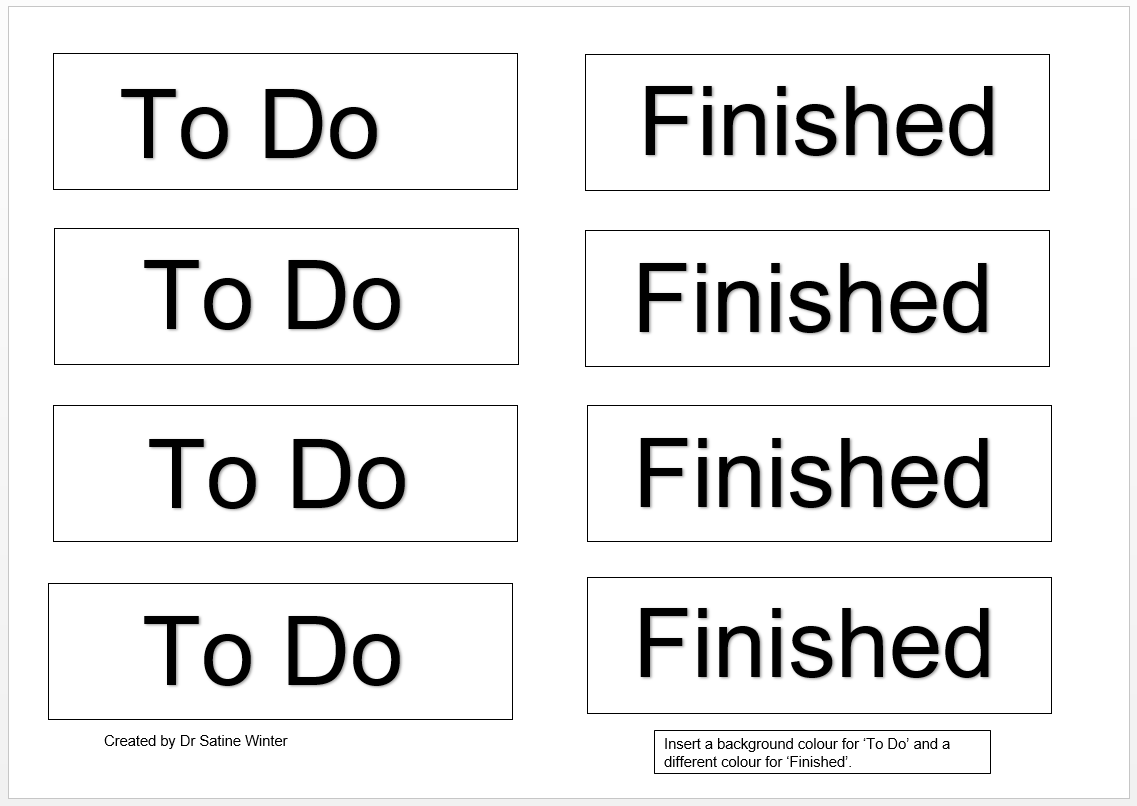
Task: Click inside the background colour instruction box
Action: click(x=822, y=752)
